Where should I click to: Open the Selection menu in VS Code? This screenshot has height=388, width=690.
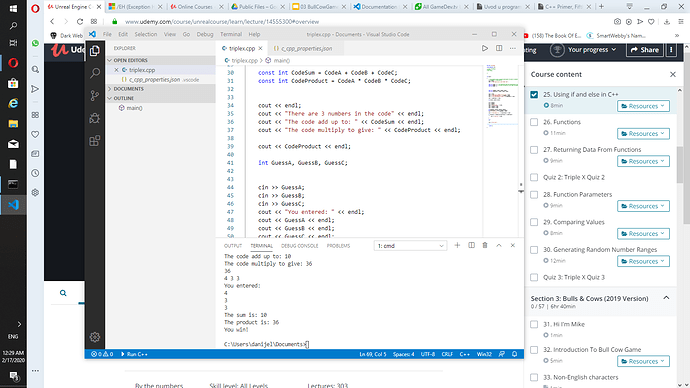coord(146,34)
